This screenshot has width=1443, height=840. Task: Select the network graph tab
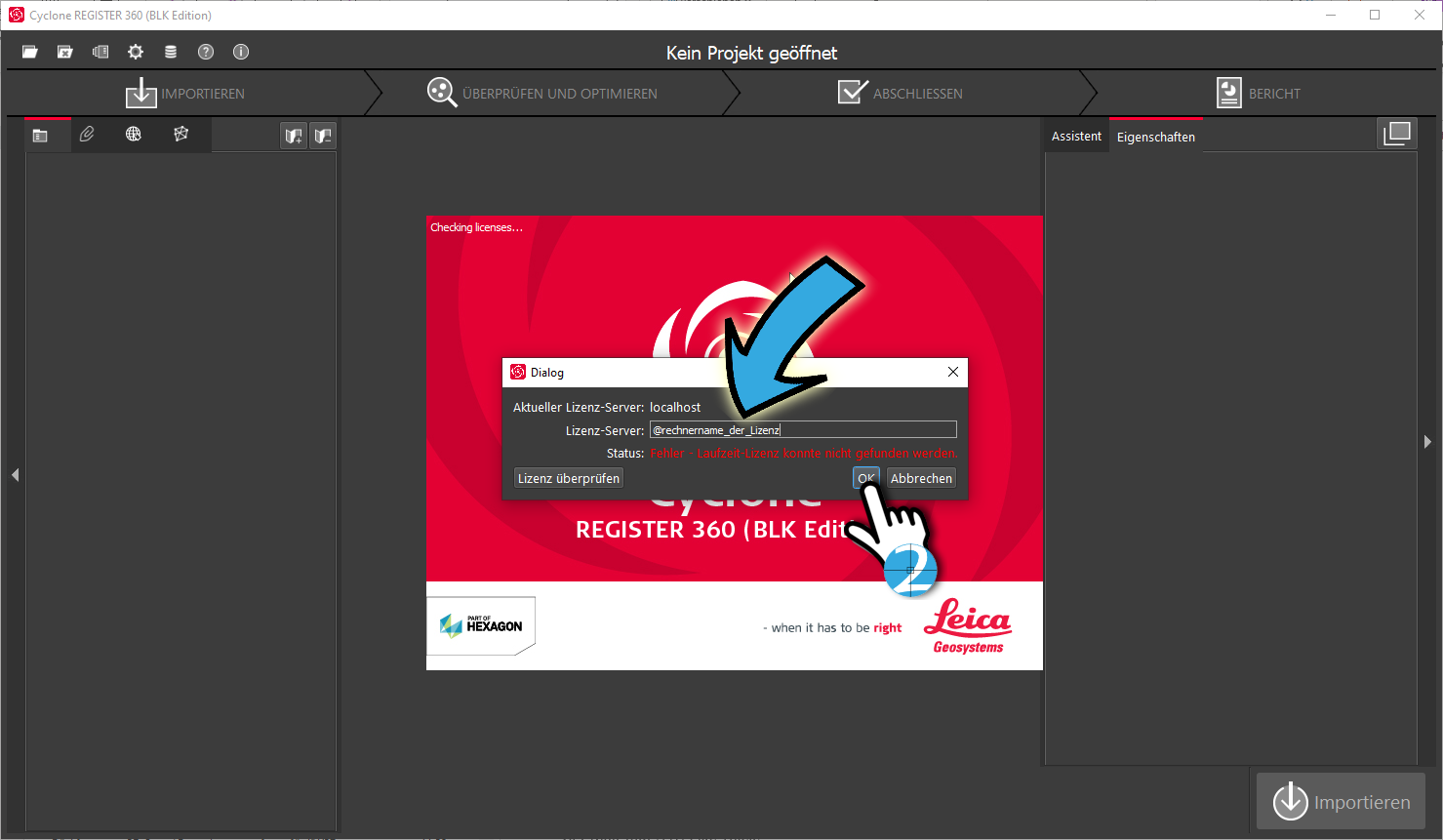tap(180, 135)
